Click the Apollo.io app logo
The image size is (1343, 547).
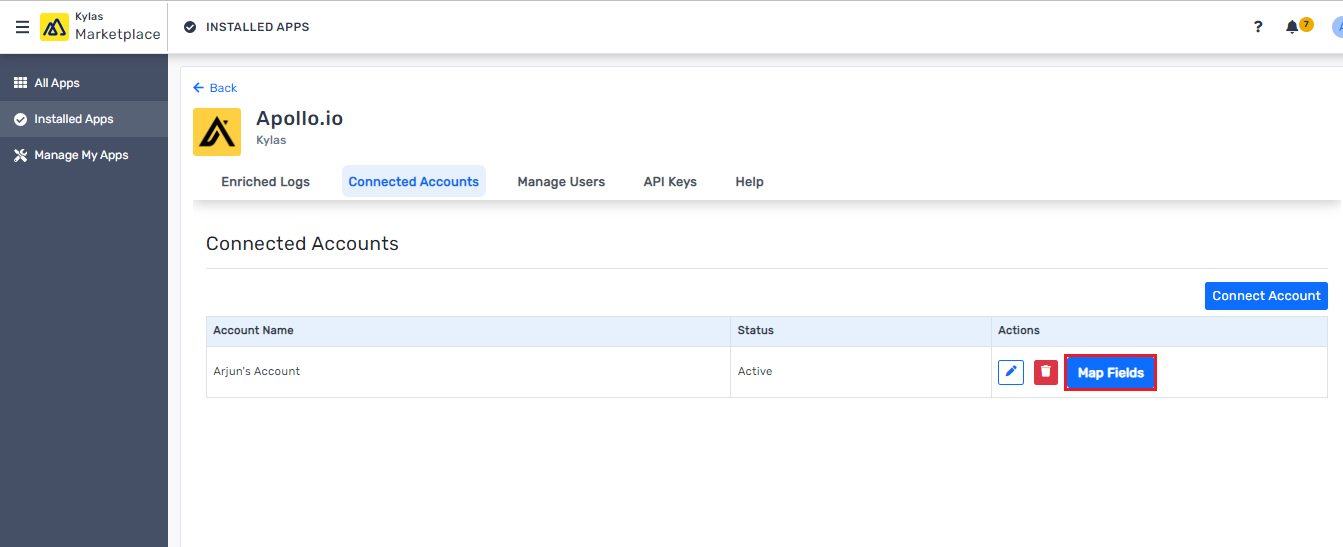[x=217, y=132]
